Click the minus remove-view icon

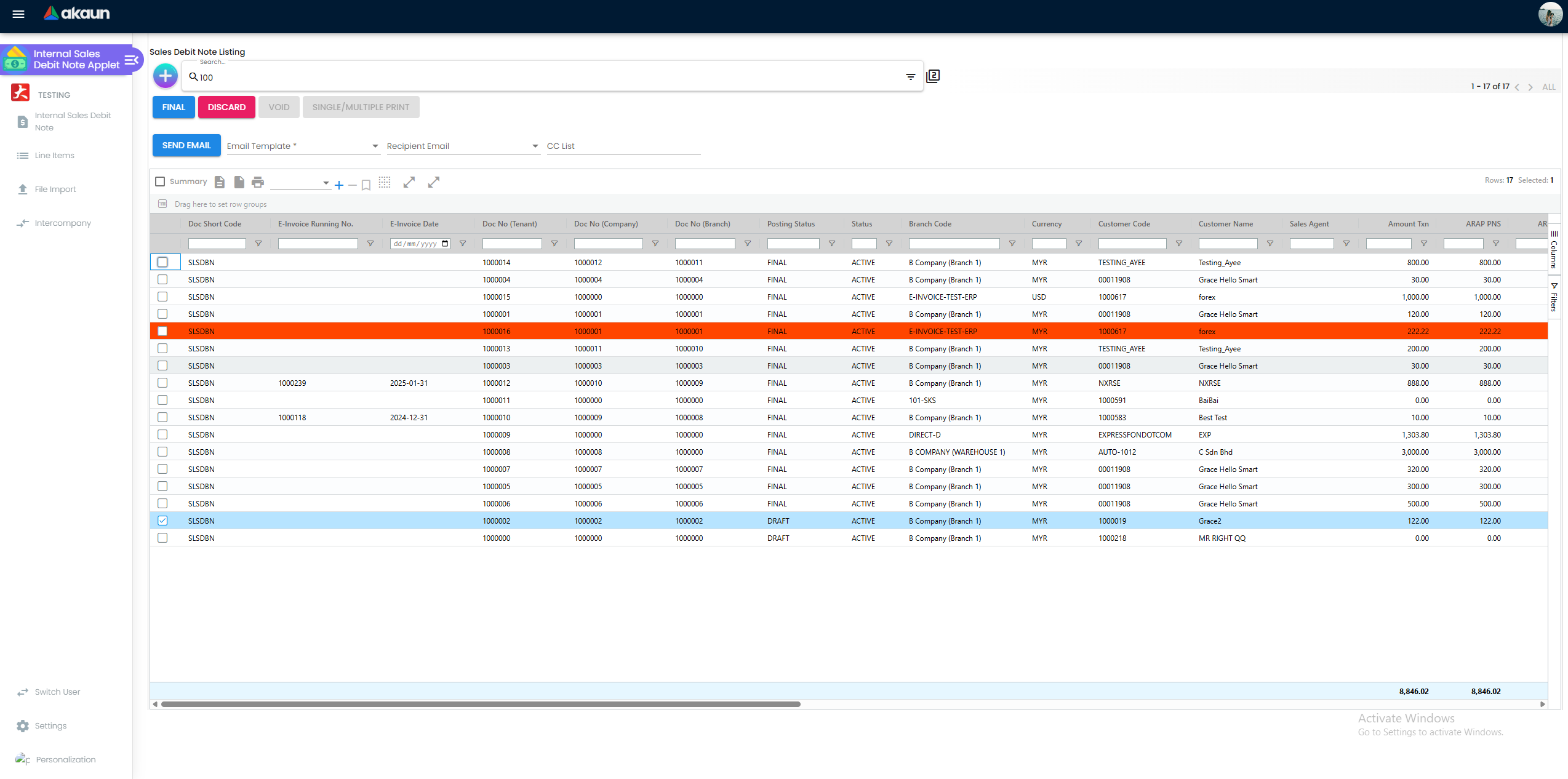353,185
